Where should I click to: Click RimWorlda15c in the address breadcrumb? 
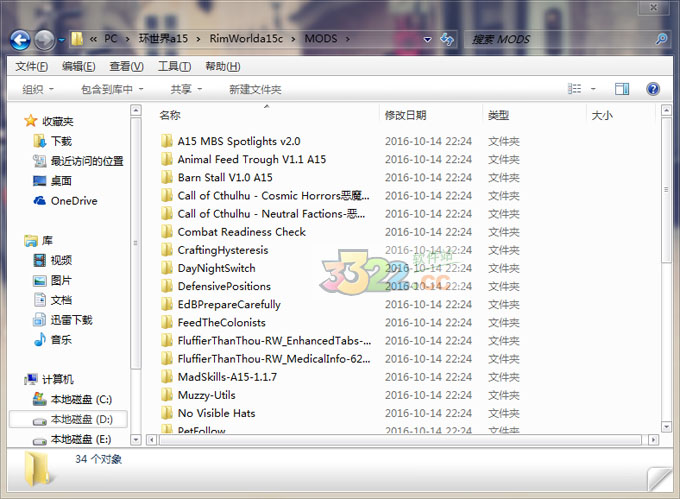pyautogui.click(x=246, y=39)
